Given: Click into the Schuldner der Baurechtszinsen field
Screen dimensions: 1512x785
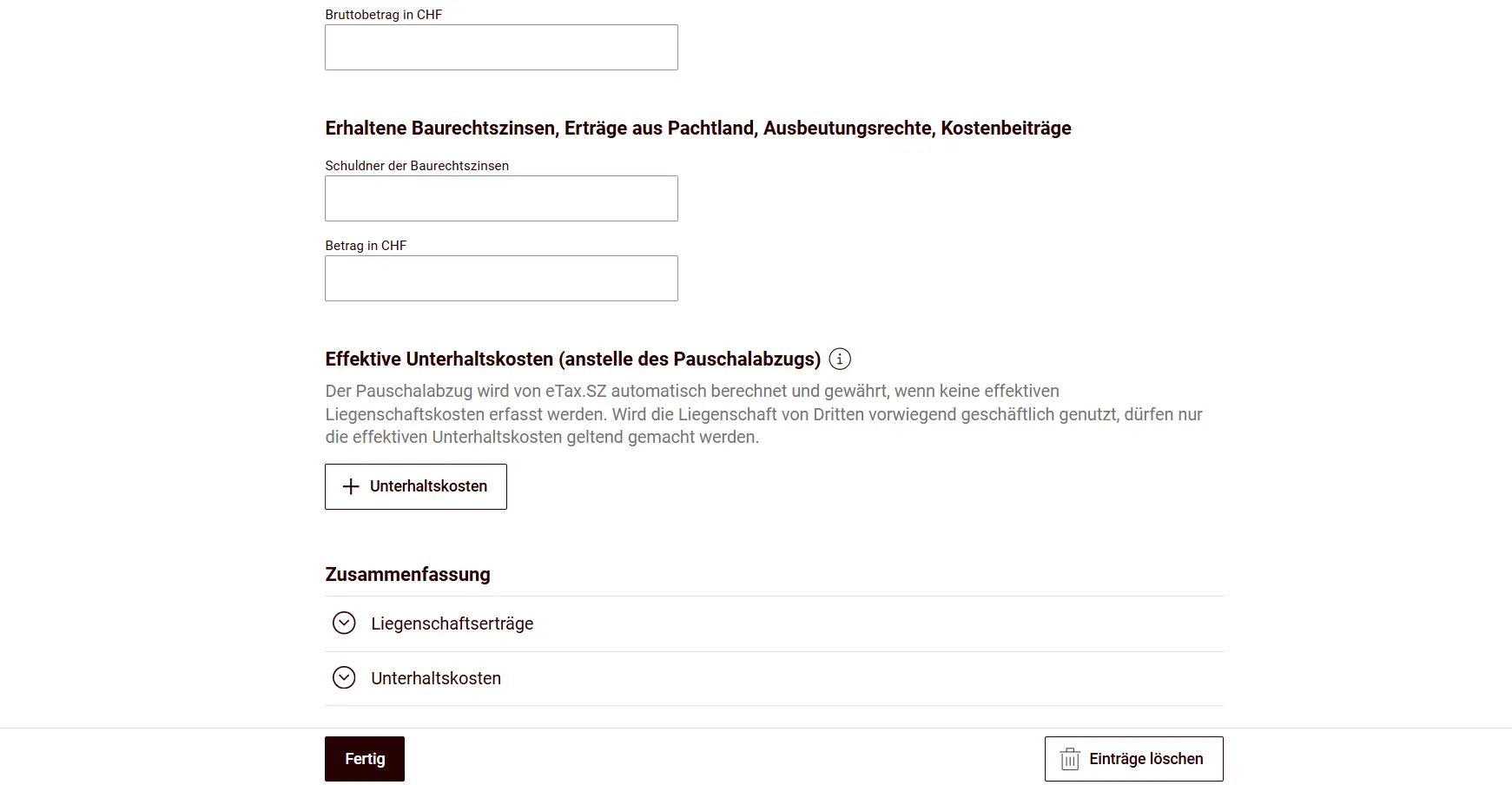Looking at the screenshot, I should [x=501, y=198].
